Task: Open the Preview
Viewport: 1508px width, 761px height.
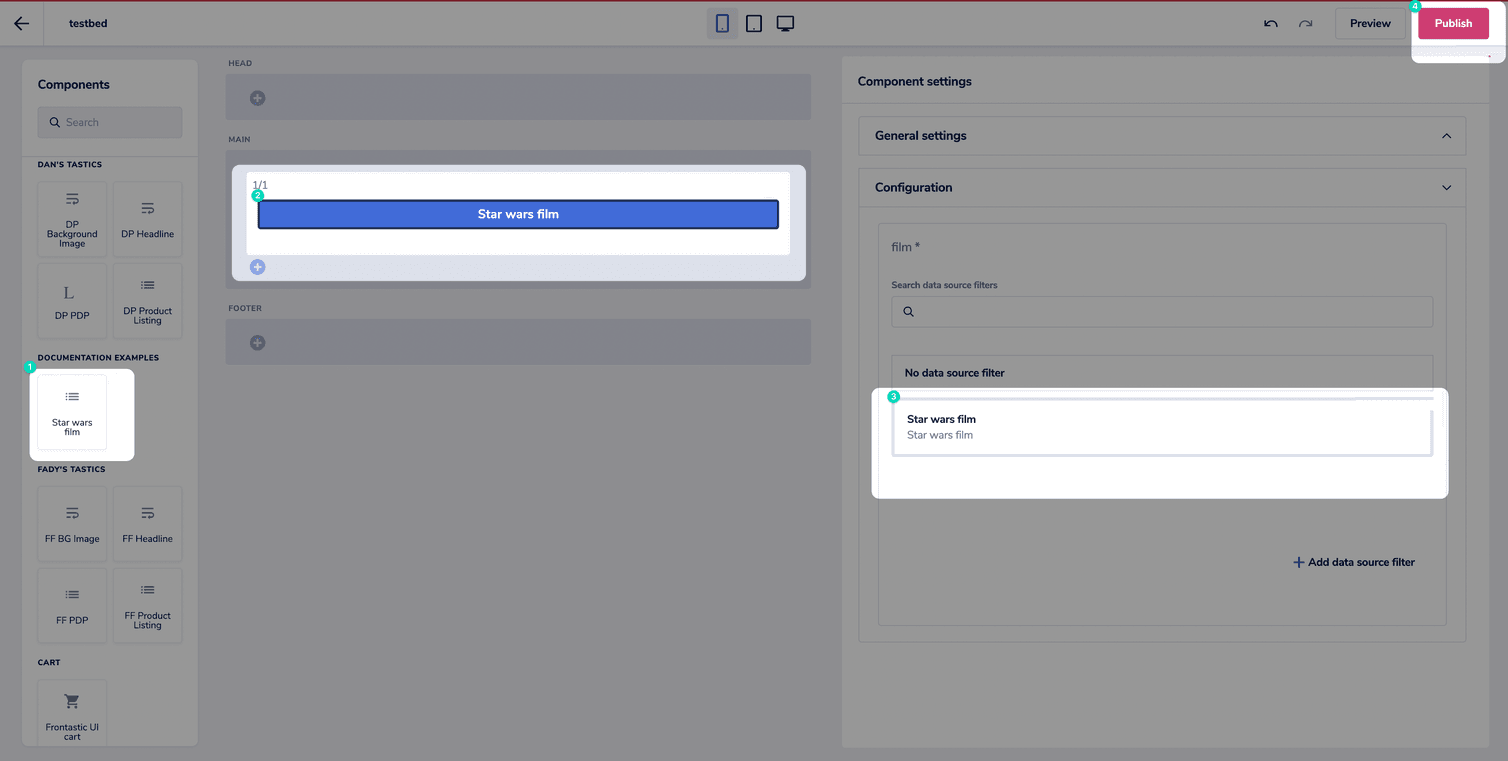Action: click(x=1370, y=22)
